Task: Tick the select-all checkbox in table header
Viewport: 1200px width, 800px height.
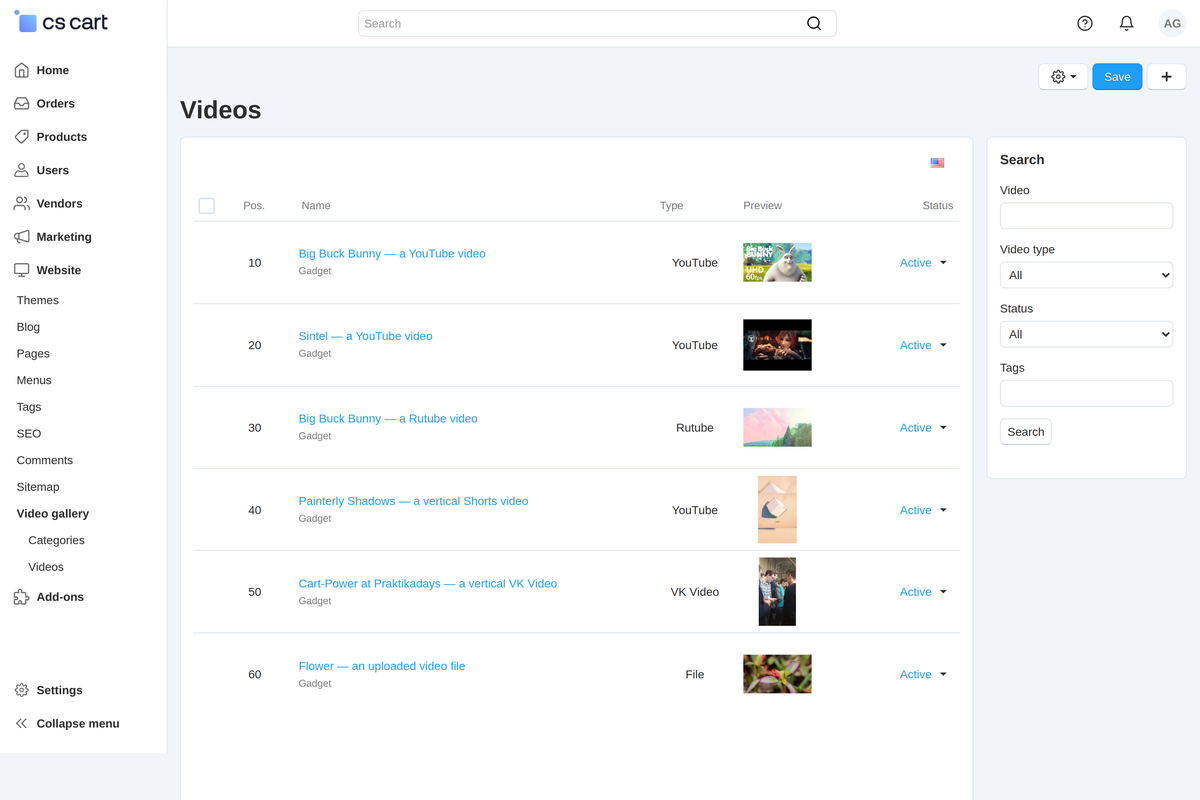Action: (207, 206)
